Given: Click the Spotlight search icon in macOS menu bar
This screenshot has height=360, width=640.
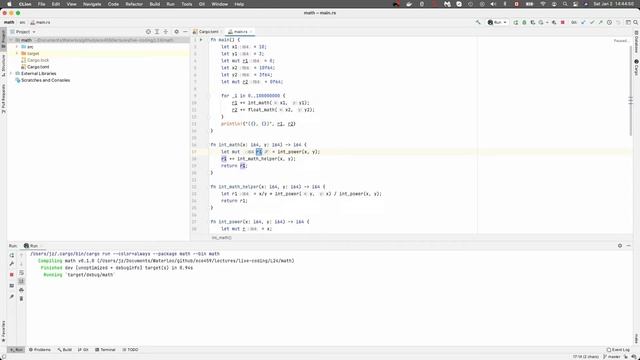Looking at the screenshot, I should click(565, 4).
